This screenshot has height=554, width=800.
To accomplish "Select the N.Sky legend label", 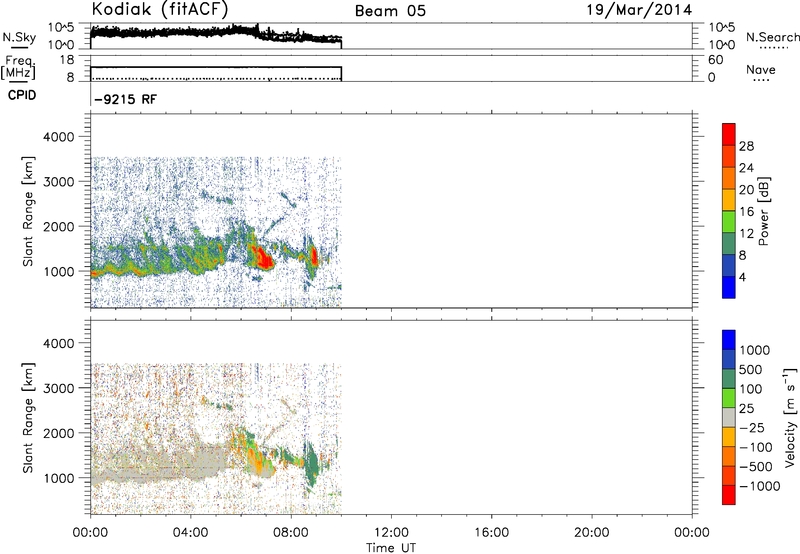I will (19, 37).
